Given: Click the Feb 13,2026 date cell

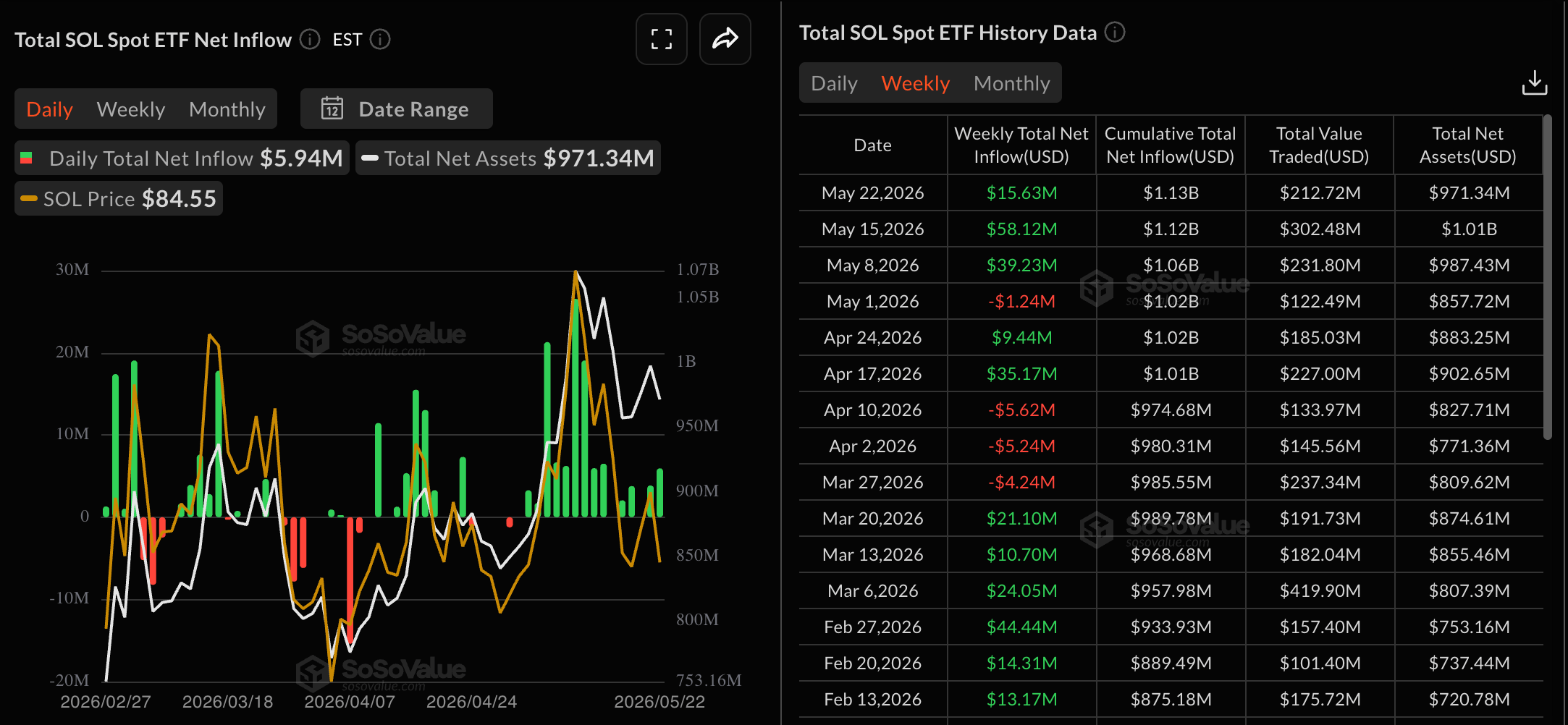Looking at the screenshot, I should point(872,699).
